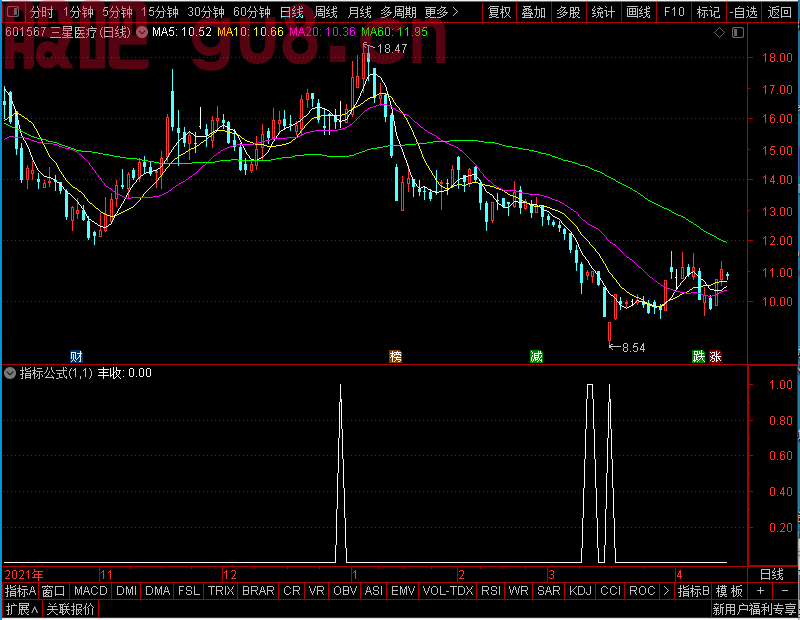Image resolution: width=800 pixels, height=620 pixels.
Task: Show more indicators with the > arrow
Action: click(x=666, y=591)
